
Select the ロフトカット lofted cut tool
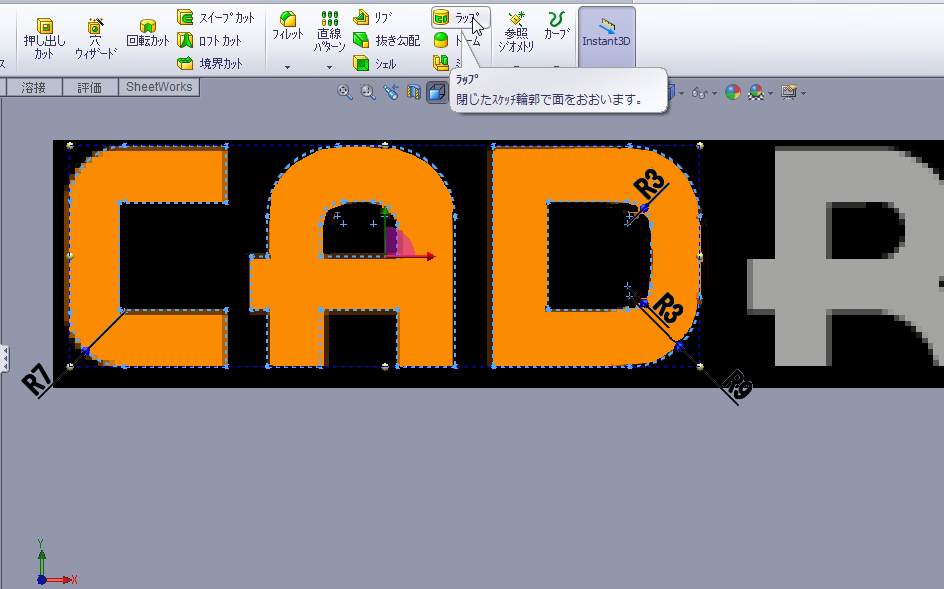click(210, 40)
